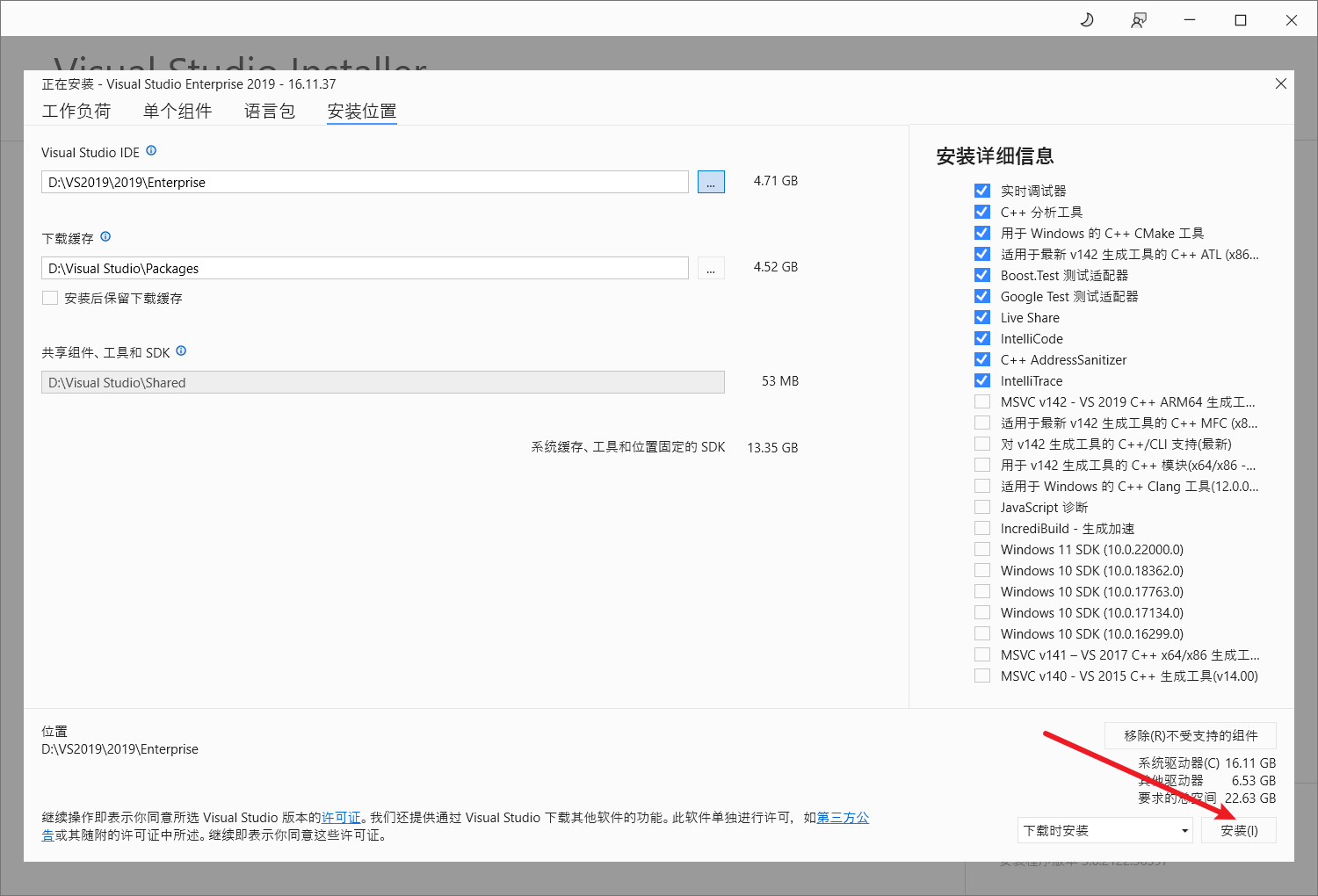Image resolution: width=1318 pixels, height=896 pixels.
Task: Check Windows 10 SDK (10.0.18362.0)
Action: click(x=982, y=570)
